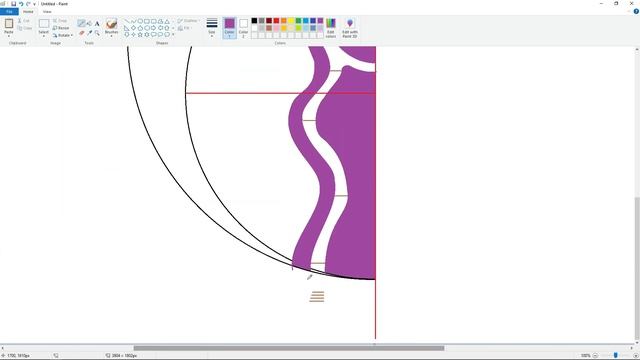Choose the Five-point star shape

point(140,35)
